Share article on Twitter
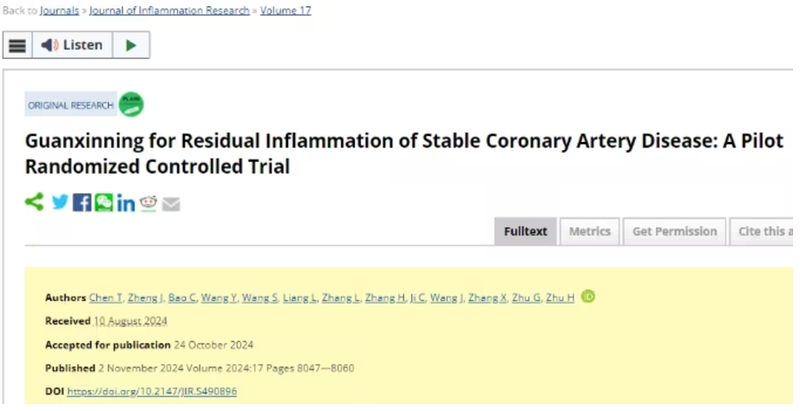This screenshot has height=411, width=800. tap(60, 202)
